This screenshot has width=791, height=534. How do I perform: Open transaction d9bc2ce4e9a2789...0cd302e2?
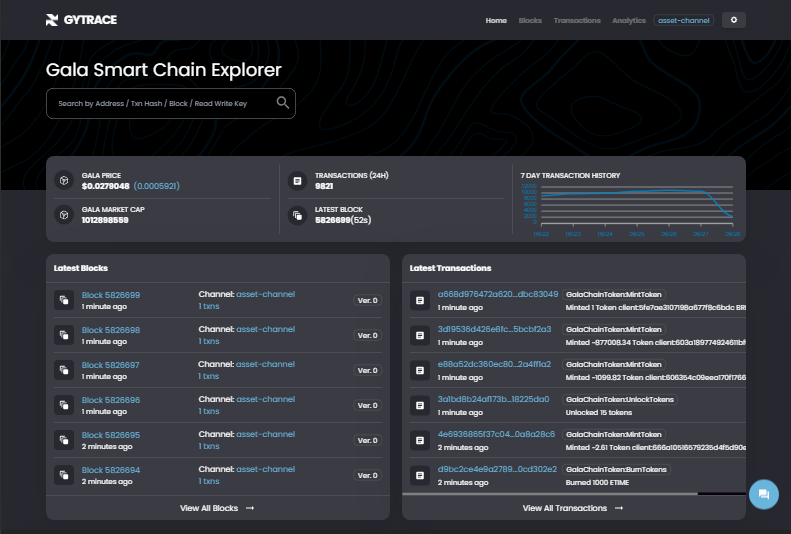[x=497, y=469]
